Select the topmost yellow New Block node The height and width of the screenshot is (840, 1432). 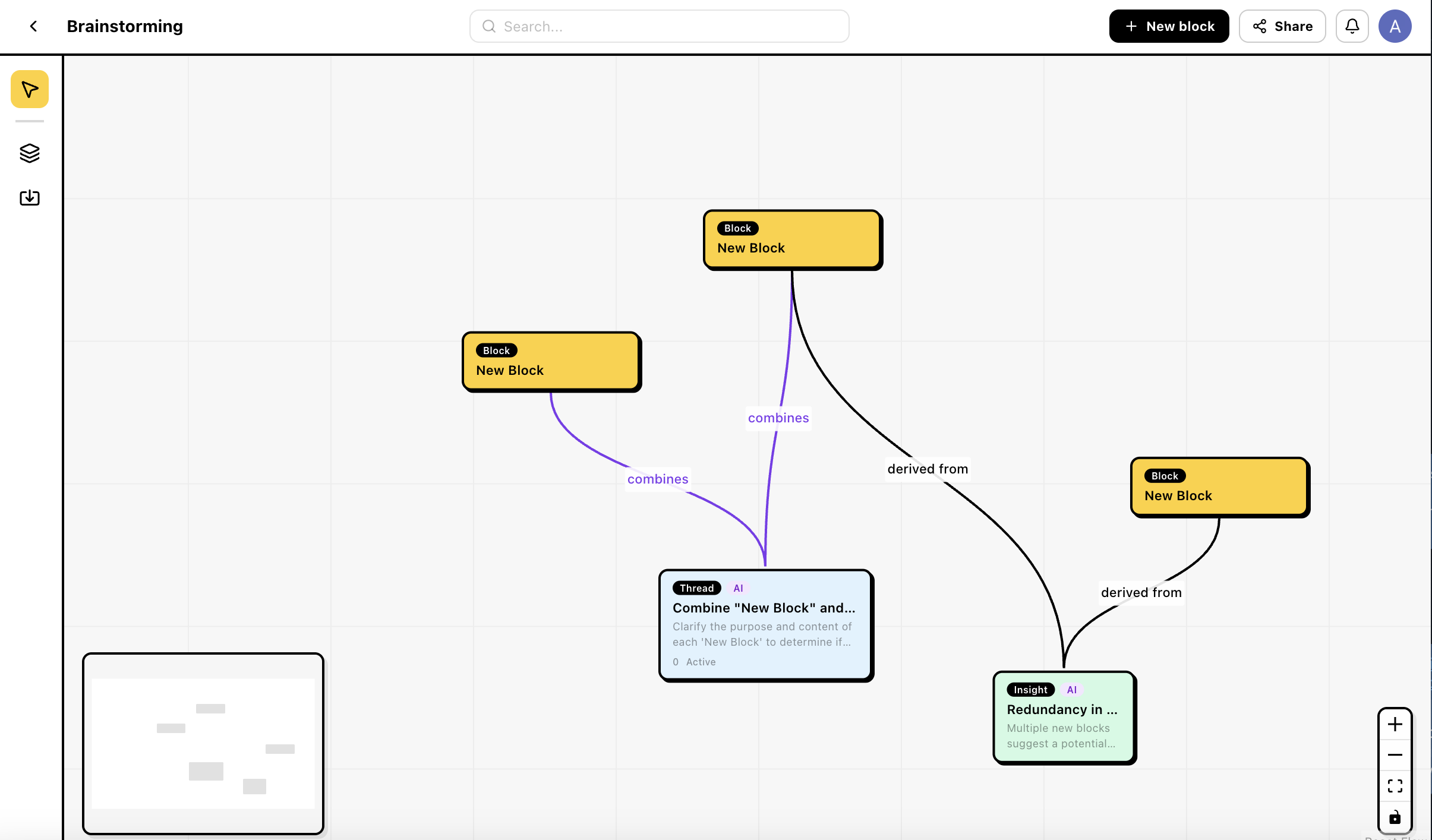792,239
